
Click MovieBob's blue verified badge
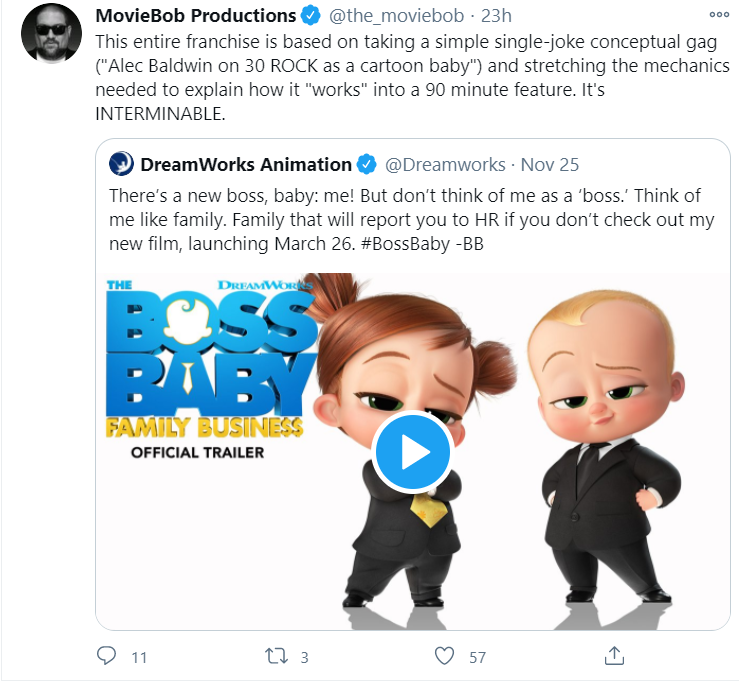tap(311, 16)
